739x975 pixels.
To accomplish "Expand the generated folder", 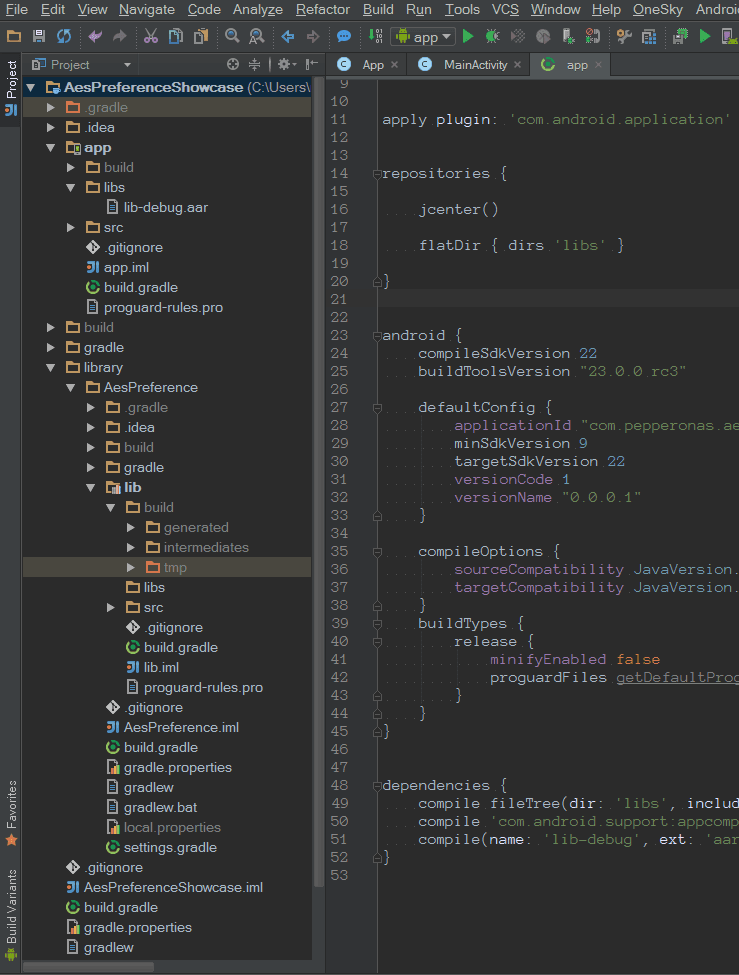I will click(x=131, y=527).
